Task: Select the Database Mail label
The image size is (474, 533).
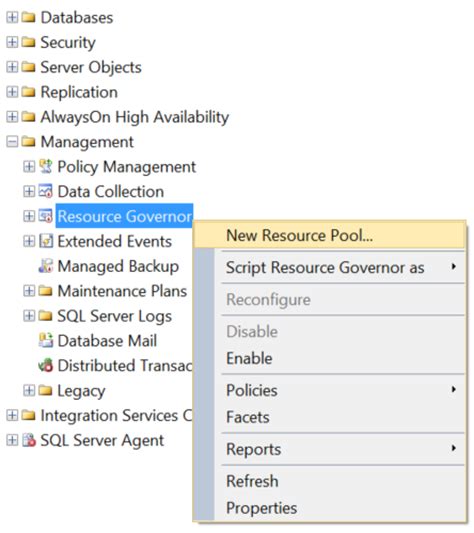Action: pyautogui.click(x=107, y=341)
